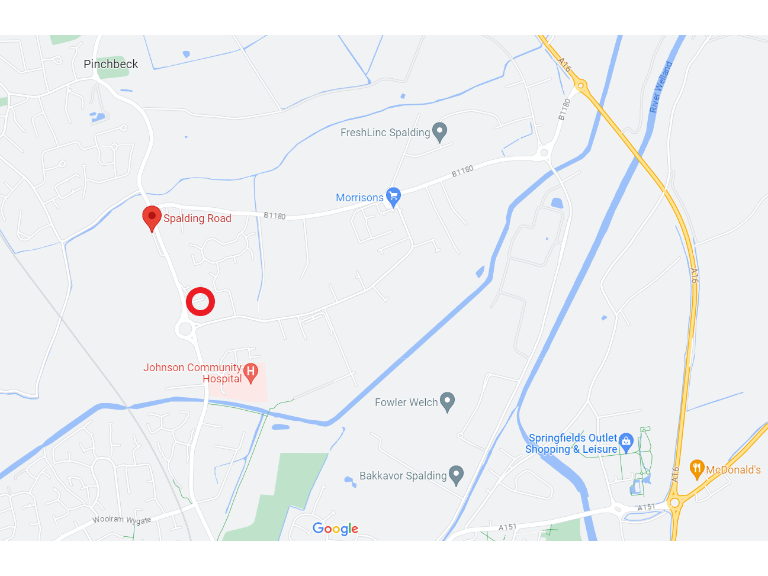The width and height of the screenshot is (768, 576).
Task: Click the FreshLinc Spalding grey pin
Action: (440, 132)
